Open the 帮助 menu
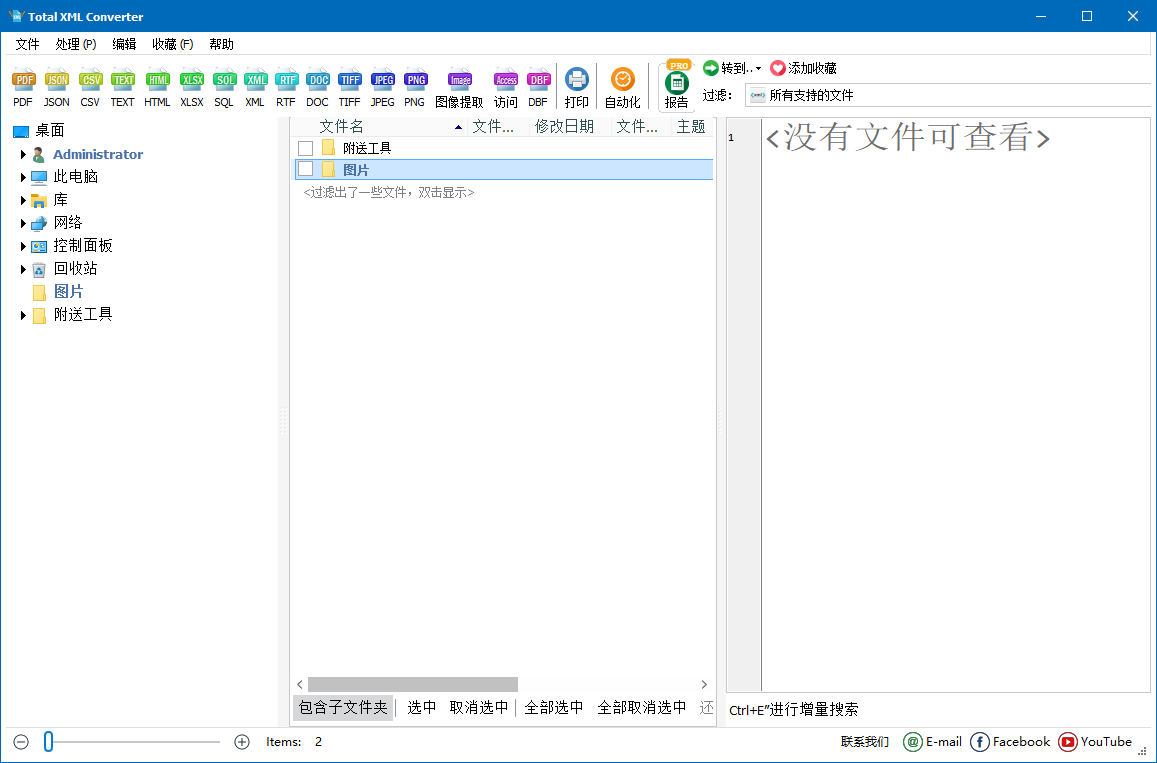Viewport: 1157px width, 763px height. coord(221,43)
